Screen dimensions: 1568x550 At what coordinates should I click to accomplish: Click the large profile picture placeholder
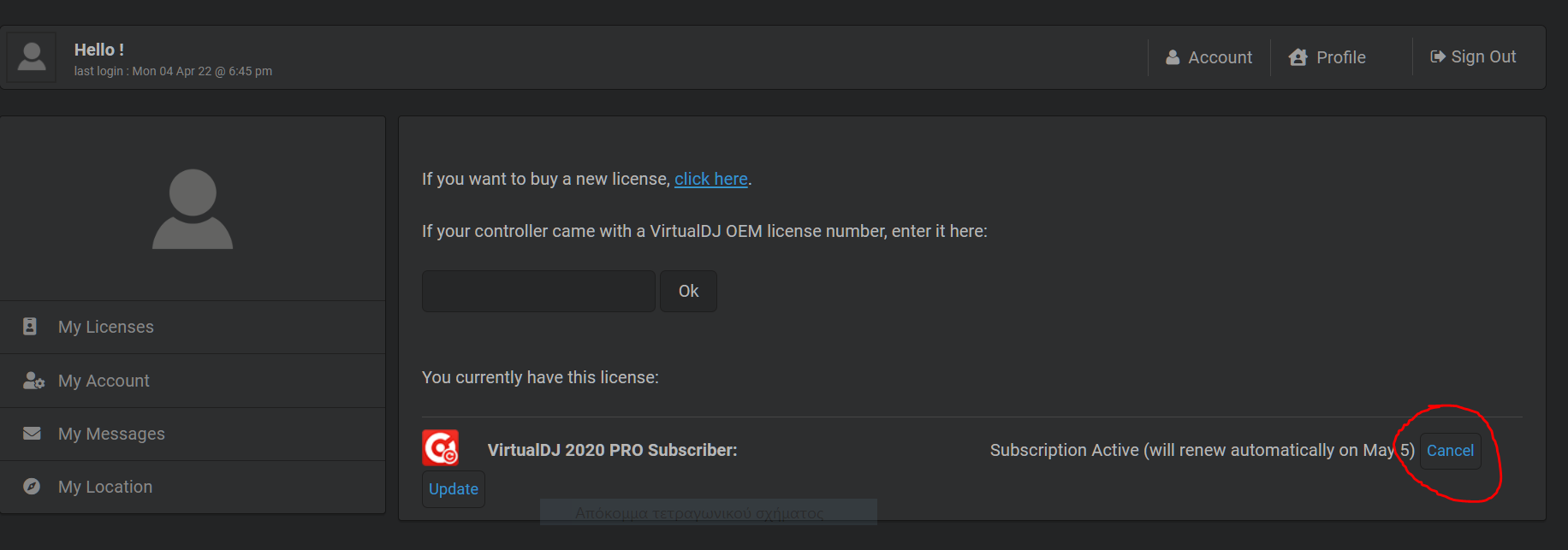pyautogui.click(x=193, y=209)
